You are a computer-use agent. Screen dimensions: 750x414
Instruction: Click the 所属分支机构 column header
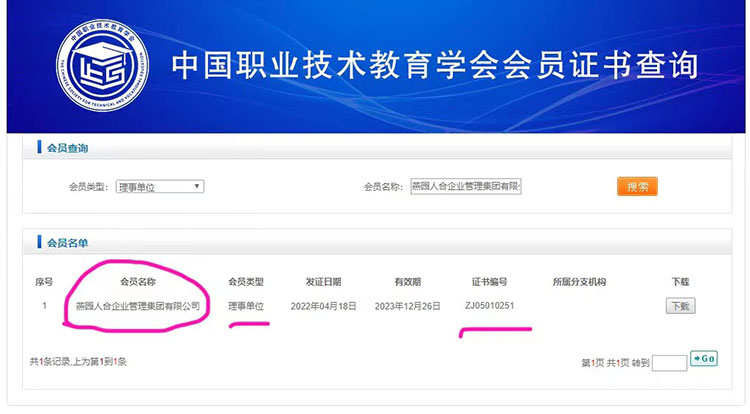click(579, 282)
